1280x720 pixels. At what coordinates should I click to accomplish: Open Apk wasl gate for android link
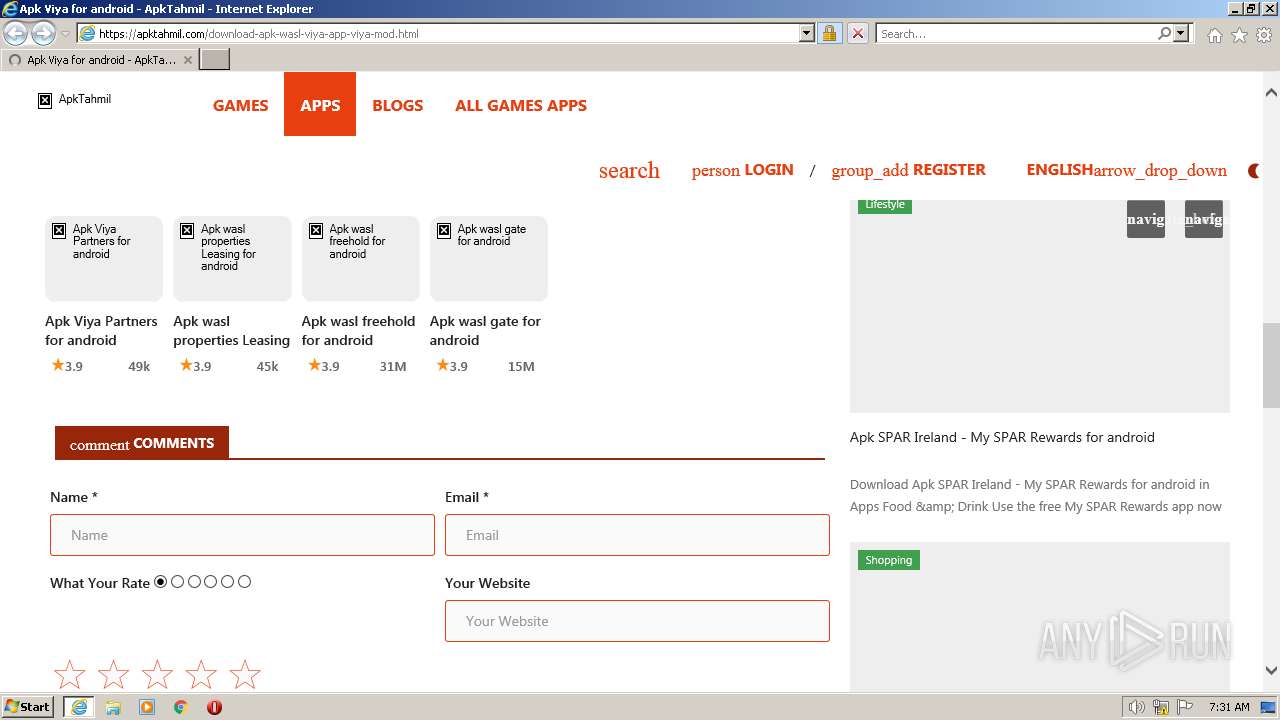coord(485,330)
